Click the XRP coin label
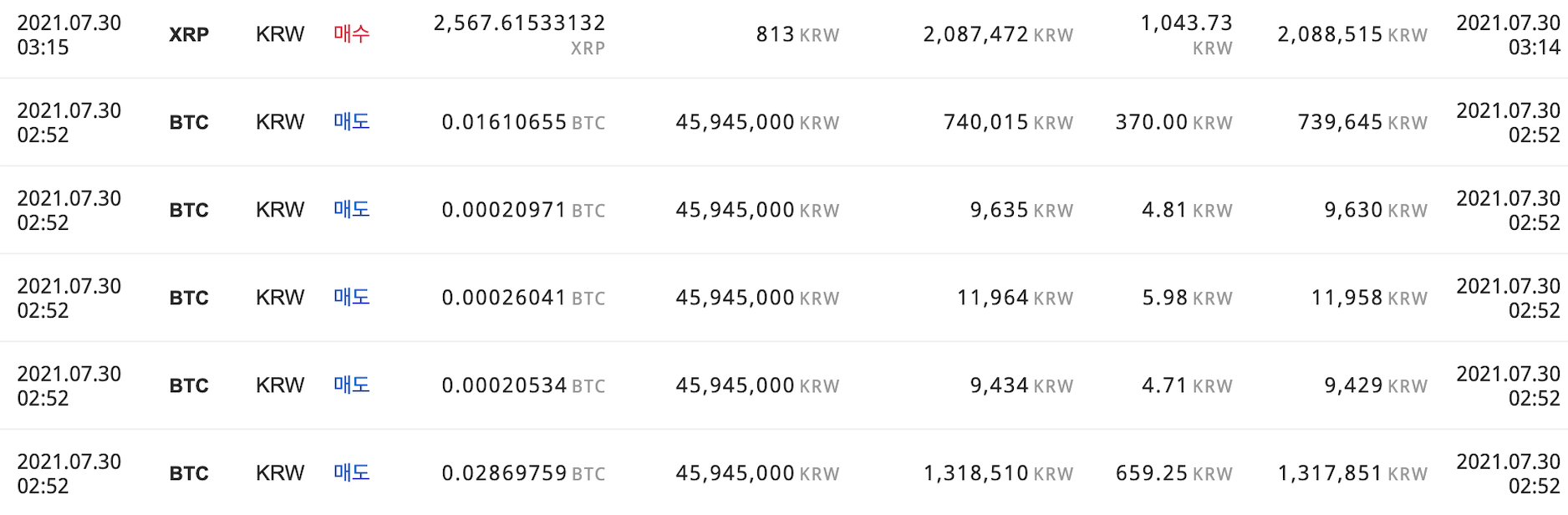Image resolution: width=1568 pixels, height=515 pixels. 189,35
